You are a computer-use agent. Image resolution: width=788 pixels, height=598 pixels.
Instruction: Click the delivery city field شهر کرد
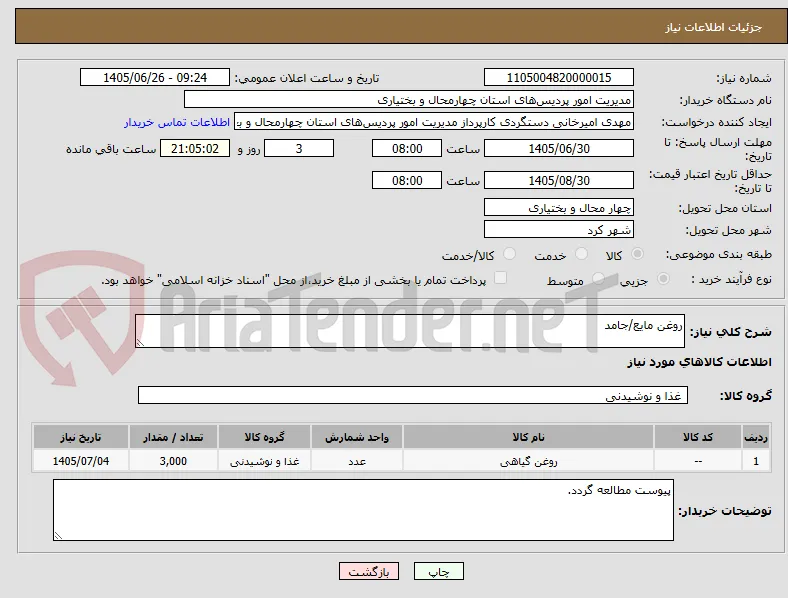(x=558, y=229)
